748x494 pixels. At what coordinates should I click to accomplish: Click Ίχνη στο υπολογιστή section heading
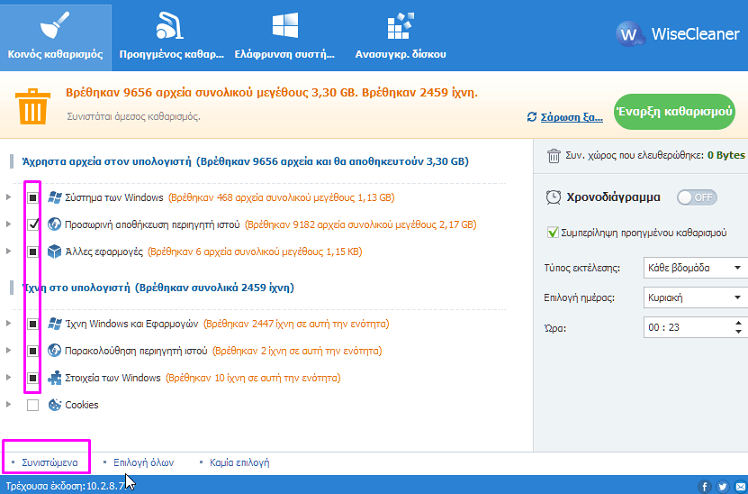click(x=158, y=288)
